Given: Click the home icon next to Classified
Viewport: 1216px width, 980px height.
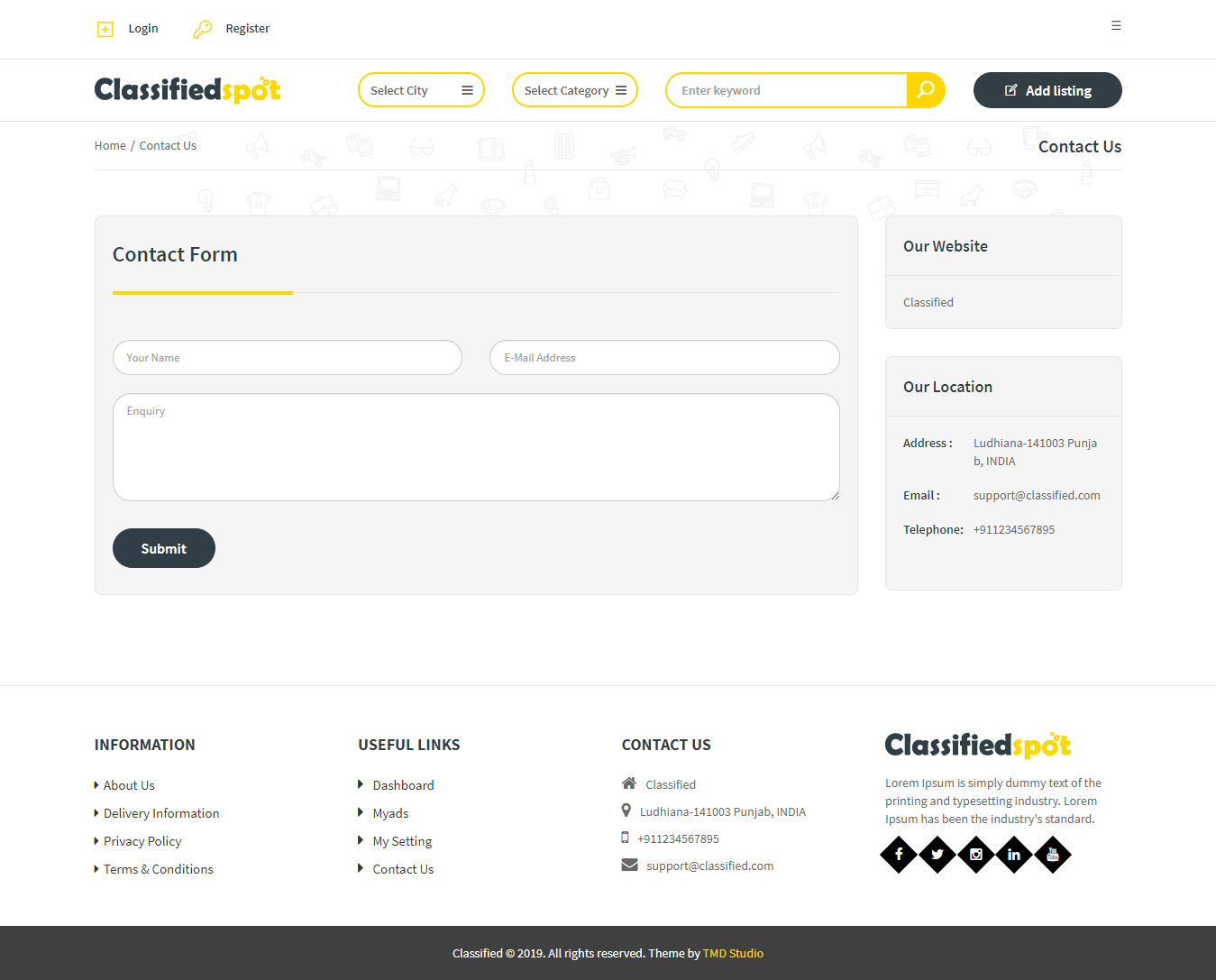Looking at the screenshot, I should pos(627,783).
